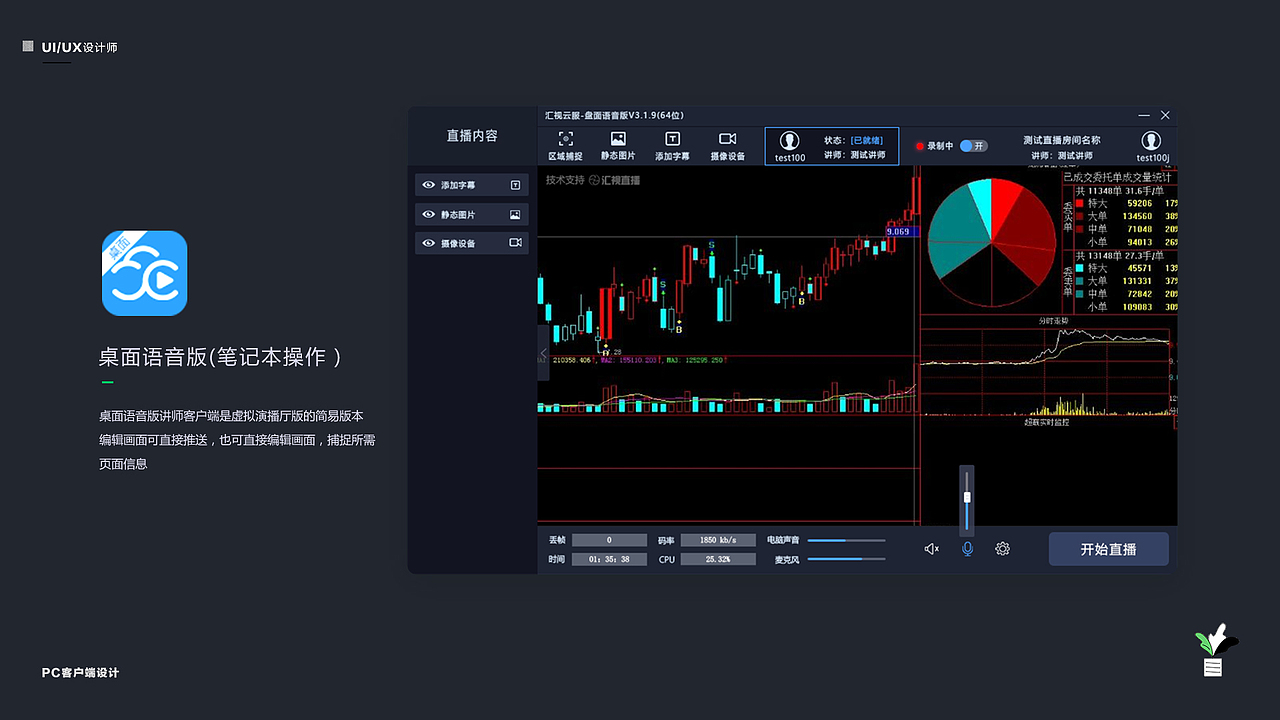The height and width of the screenshot is (720, 1280).
Task: Click the picture icon on 静态图片 row
Action: 515,214
